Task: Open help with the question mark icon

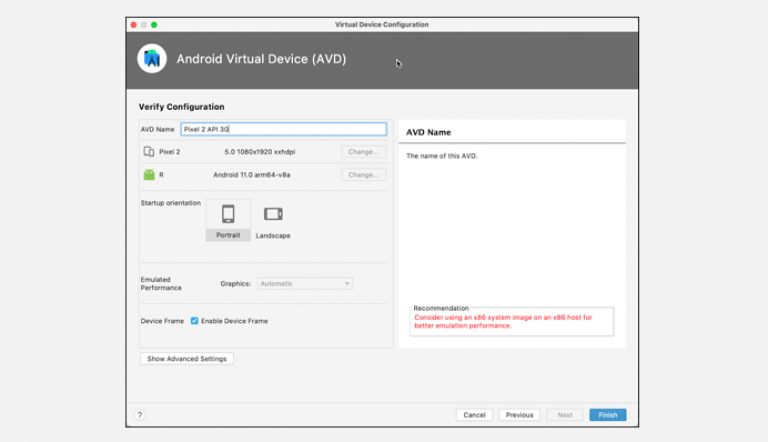Action: point(140,414)
